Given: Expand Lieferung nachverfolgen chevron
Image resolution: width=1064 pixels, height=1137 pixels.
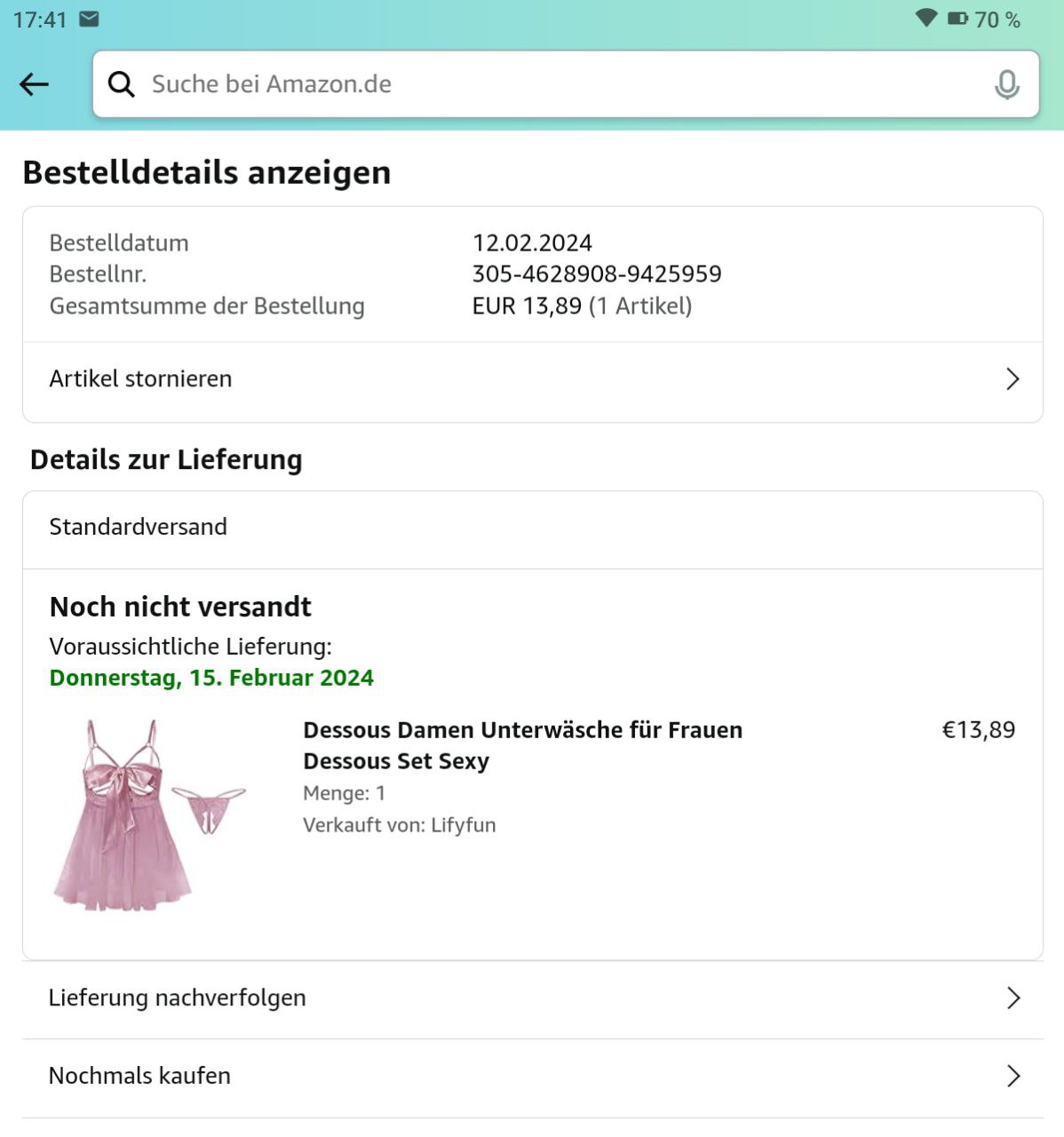Looking at the screenshot, I should point(1012,998).
